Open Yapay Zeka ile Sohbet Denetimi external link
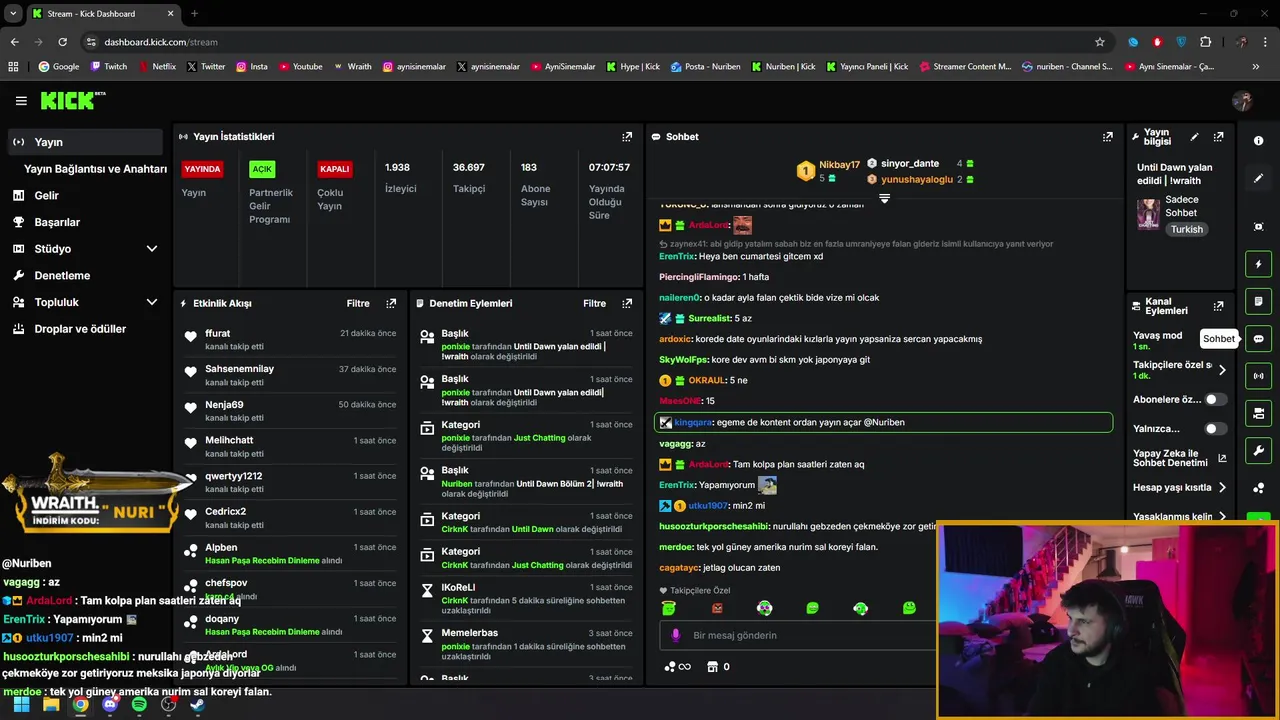1280x720 pixels. click(1222, 459)
